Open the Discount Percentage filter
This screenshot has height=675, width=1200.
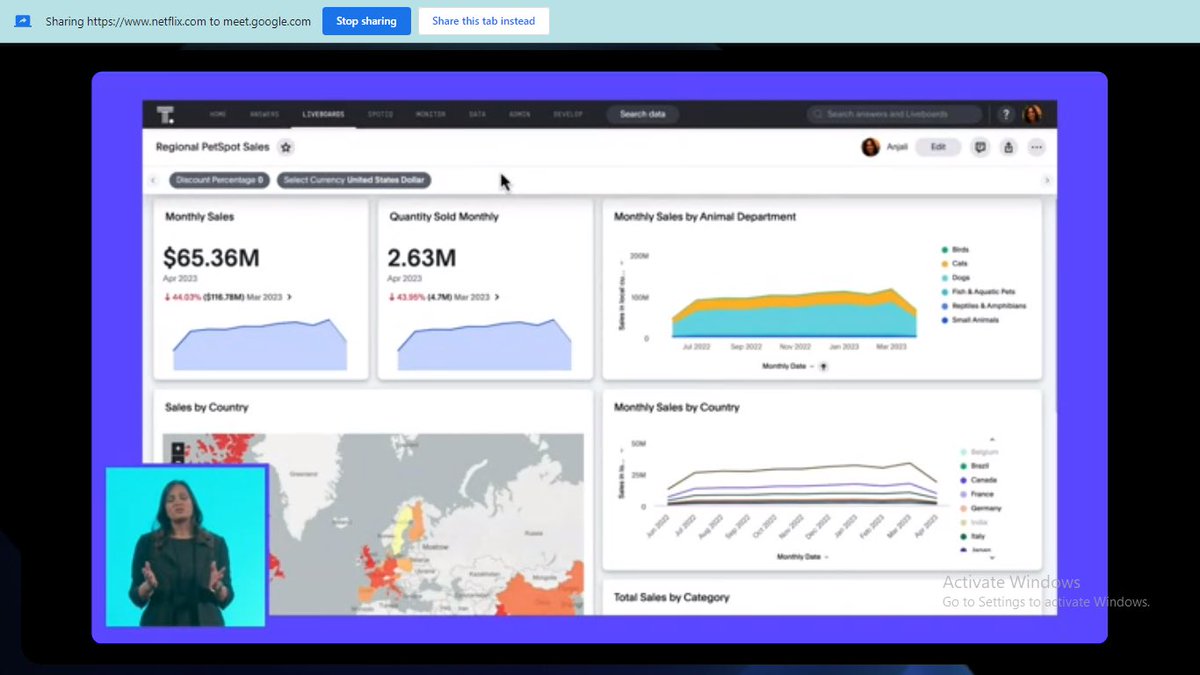click(x=222, y=180)
